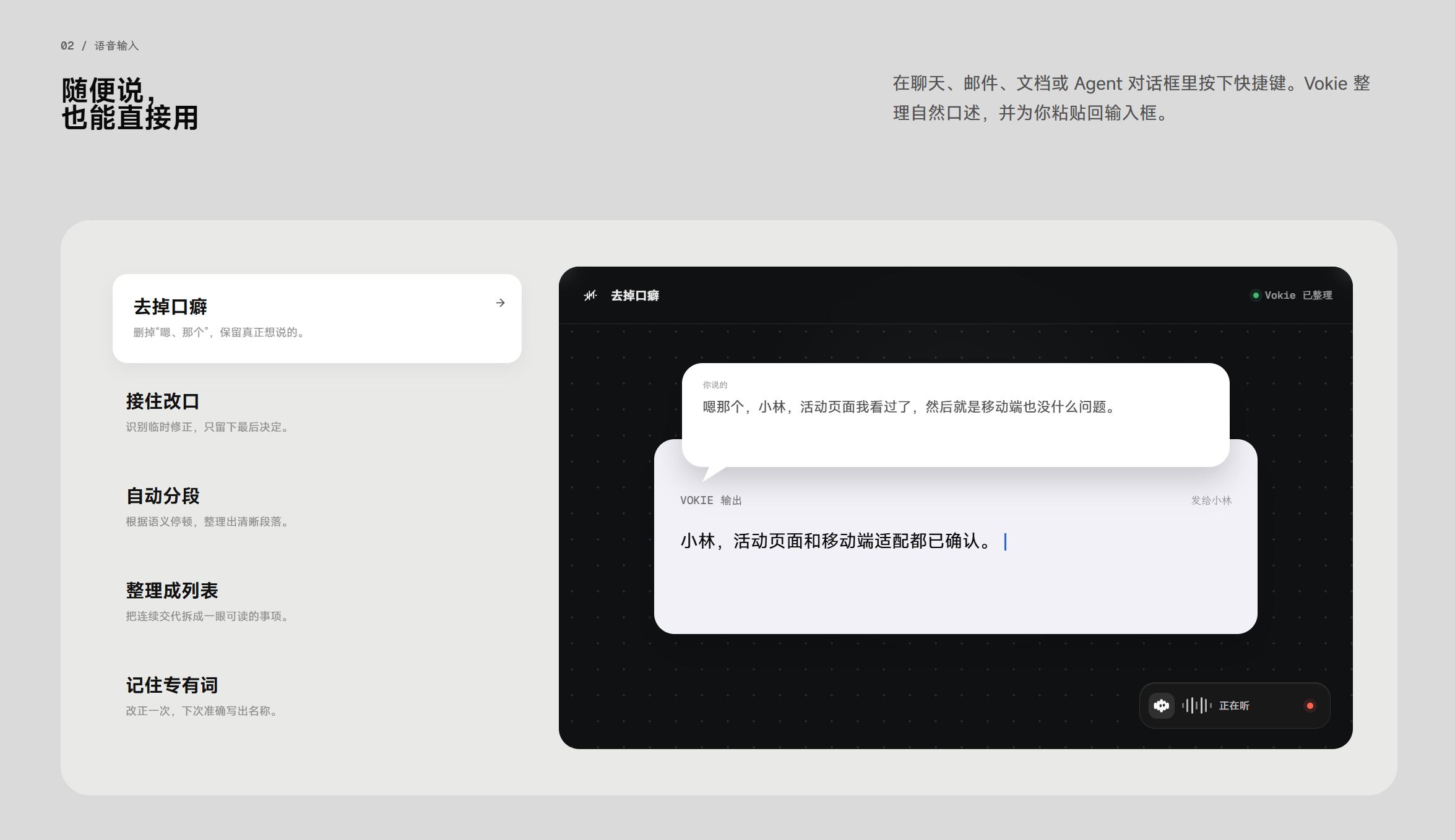Click the Vokie 已整理 status text
The height and width of the screenshot is (840, 1455).
(1298, 296)
